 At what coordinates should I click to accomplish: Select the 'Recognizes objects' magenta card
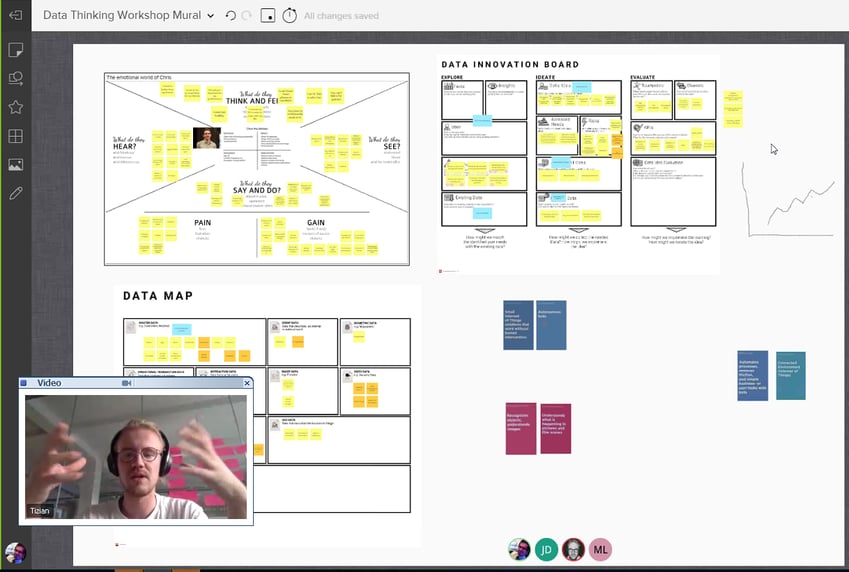[x=521, y=428]
